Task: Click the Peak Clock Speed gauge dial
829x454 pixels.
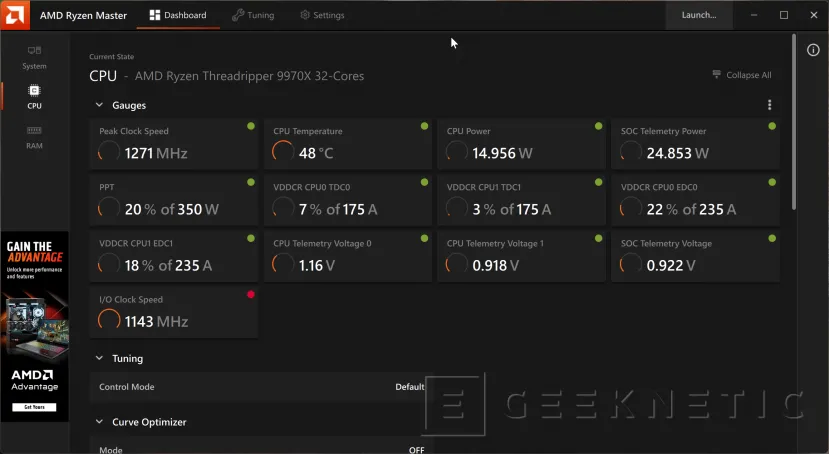Action: point(109,152)
